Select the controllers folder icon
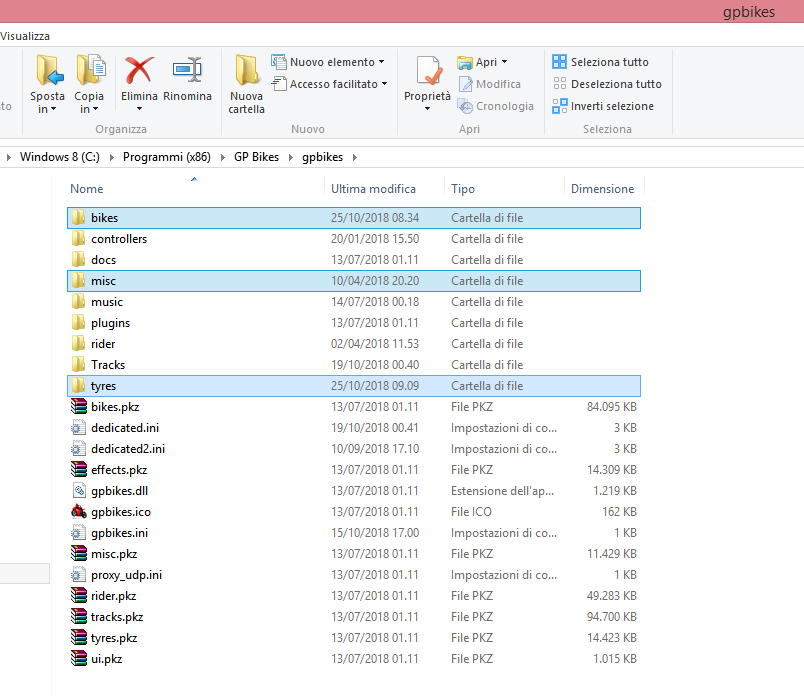Image resolution: width=804 pixels, height=696 pixels. [x=78, y=238]
